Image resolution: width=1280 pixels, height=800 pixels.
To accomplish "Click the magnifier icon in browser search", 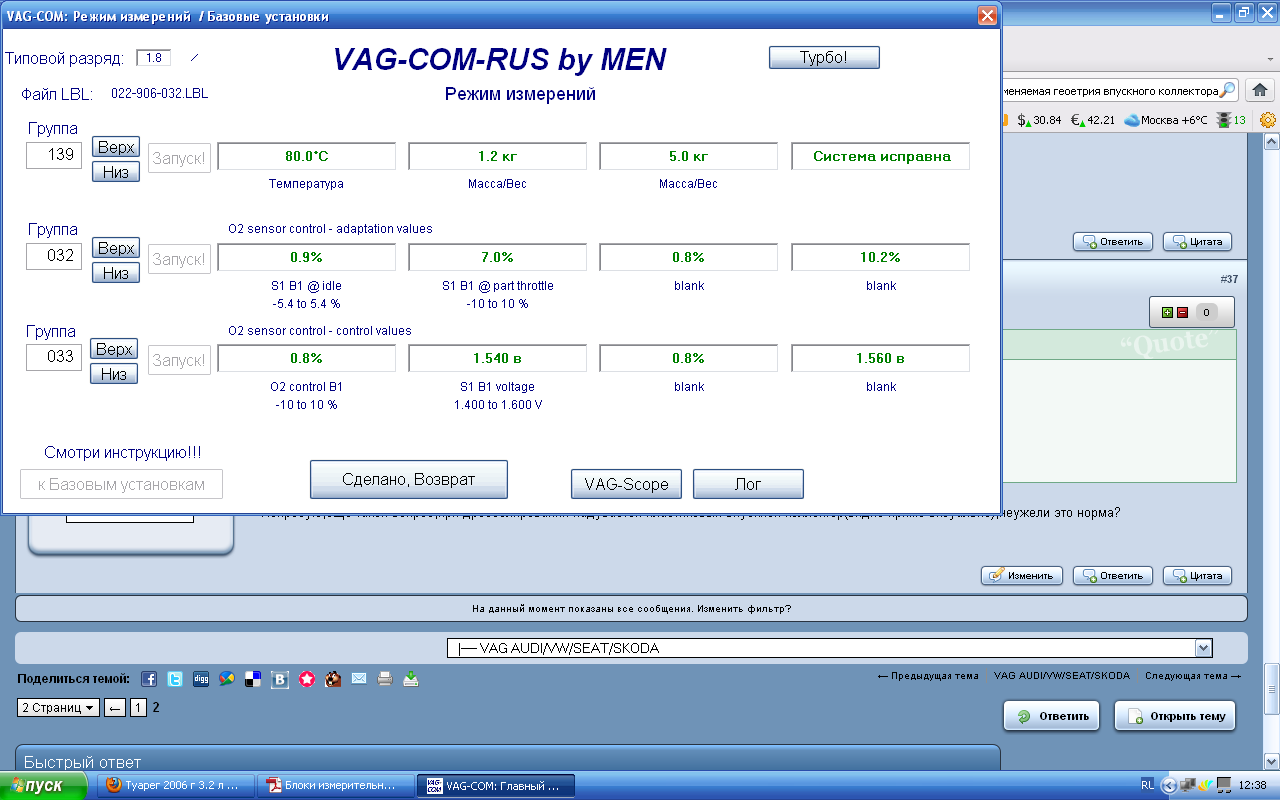I will [1228, 90].
